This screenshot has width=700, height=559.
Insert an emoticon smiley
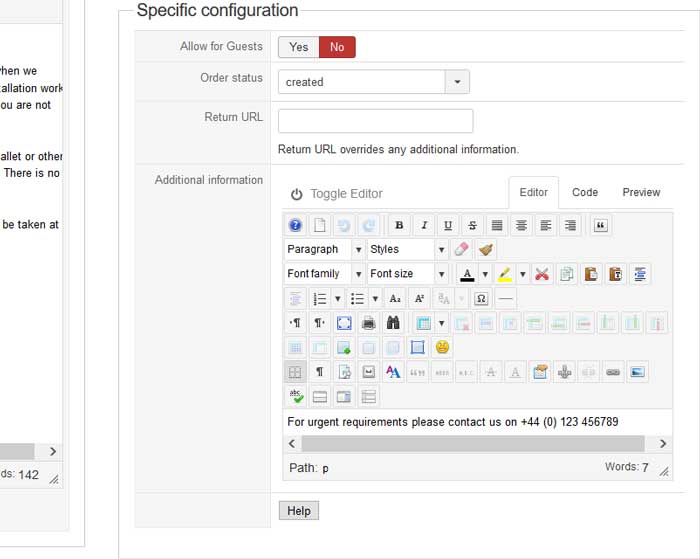coord(442,348)
